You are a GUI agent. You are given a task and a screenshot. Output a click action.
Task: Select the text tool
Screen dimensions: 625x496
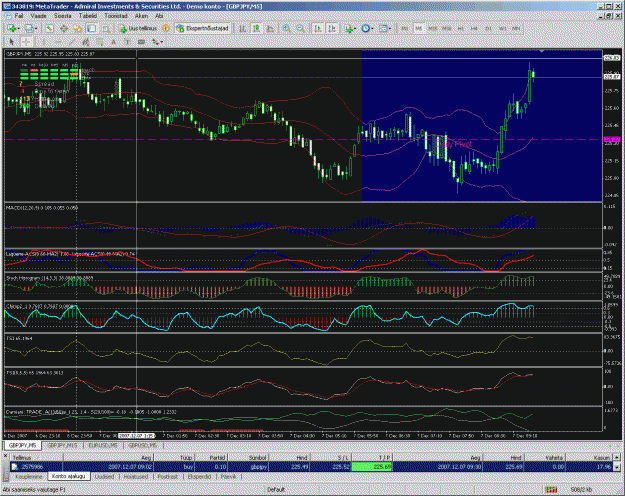(x=113, y=41)
